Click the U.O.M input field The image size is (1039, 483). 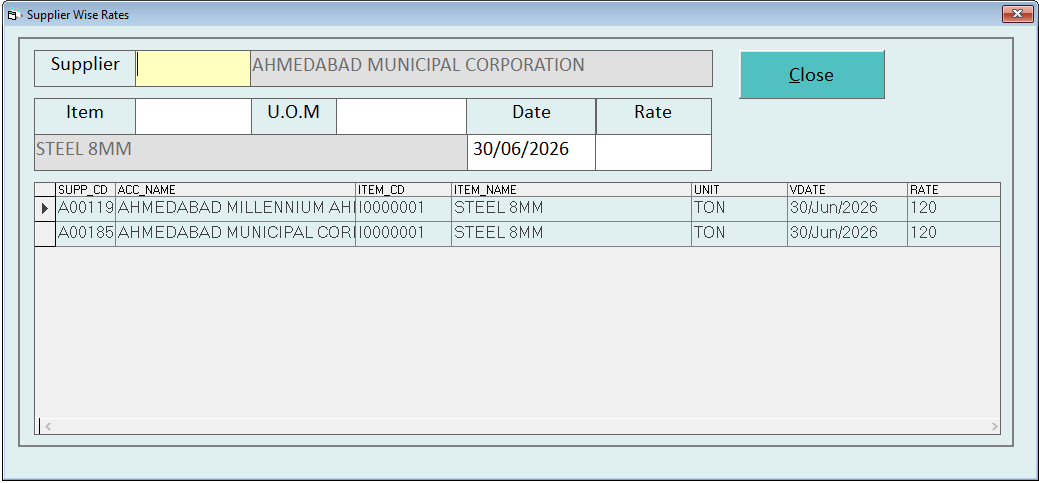pyautogui.click(x=401, y=117)
